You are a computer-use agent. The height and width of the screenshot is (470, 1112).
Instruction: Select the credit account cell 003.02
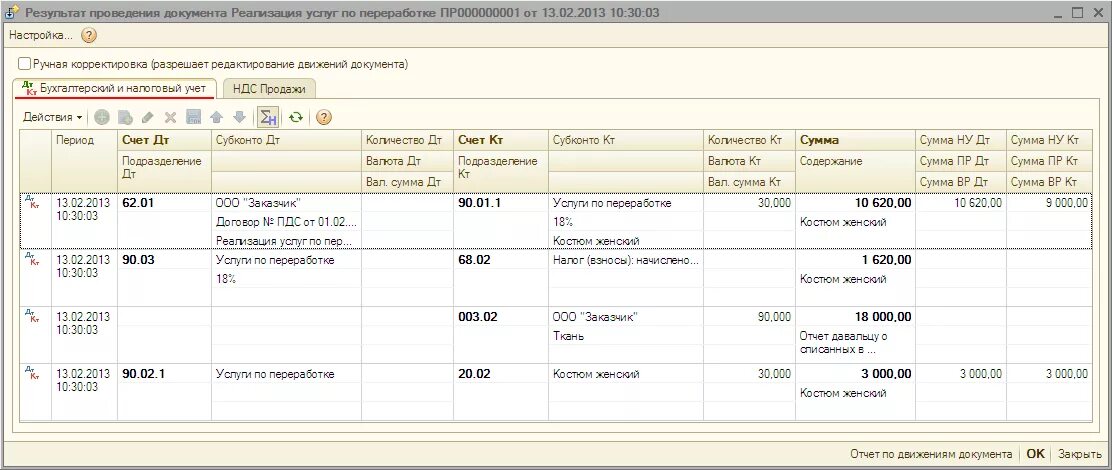click(501, 316)
